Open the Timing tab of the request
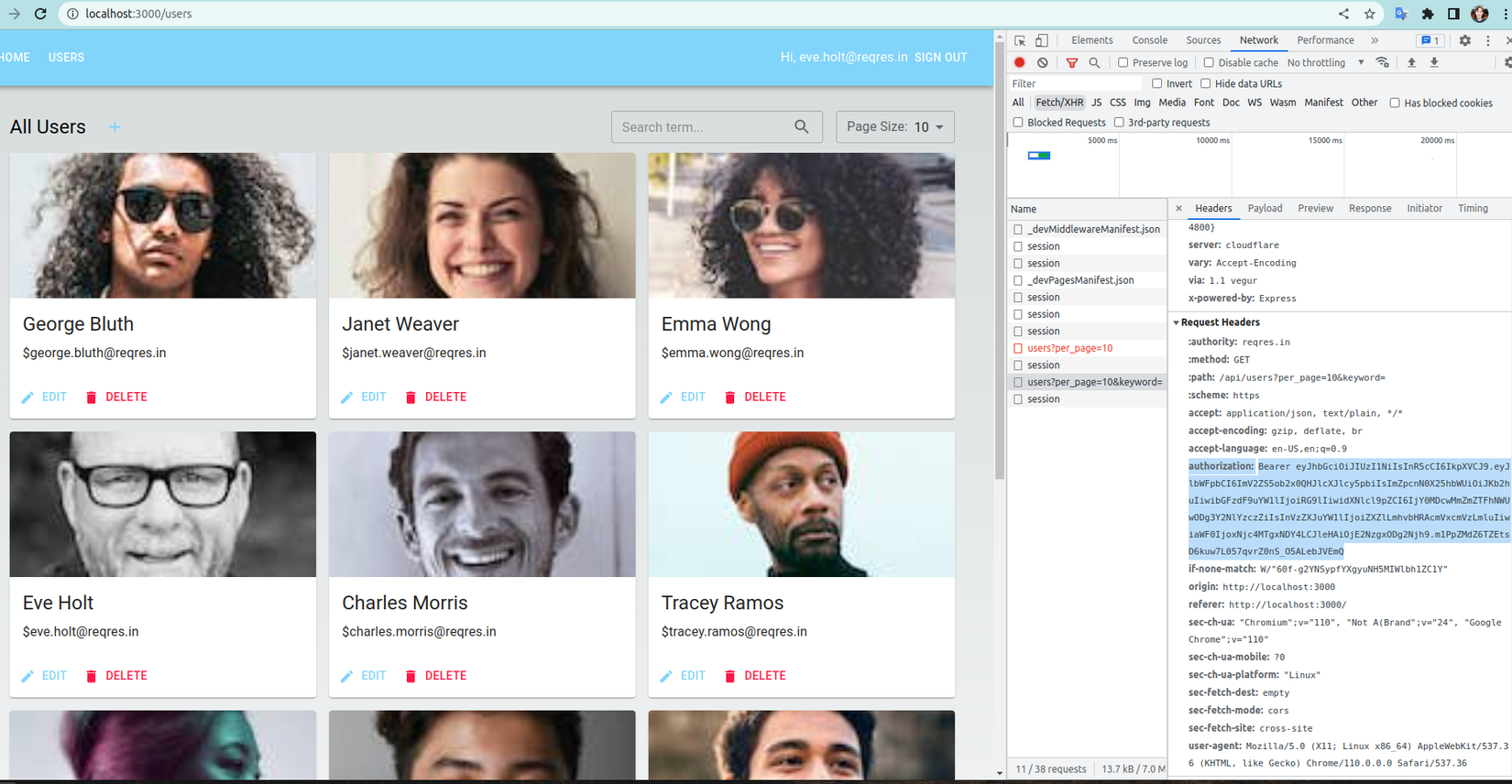 (1473, 209)
